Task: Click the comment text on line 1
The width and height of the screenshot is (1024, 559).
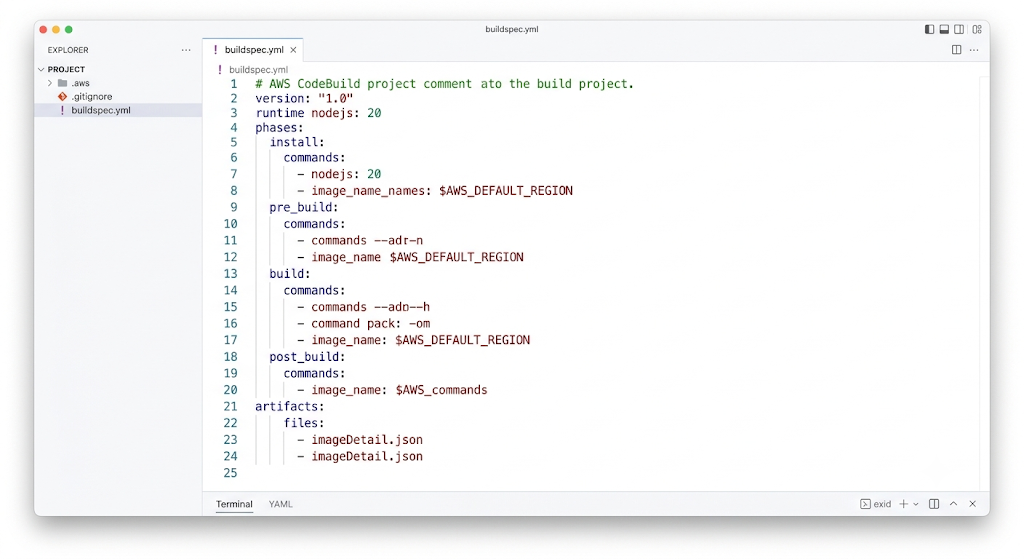Action: tap(444, 84)
